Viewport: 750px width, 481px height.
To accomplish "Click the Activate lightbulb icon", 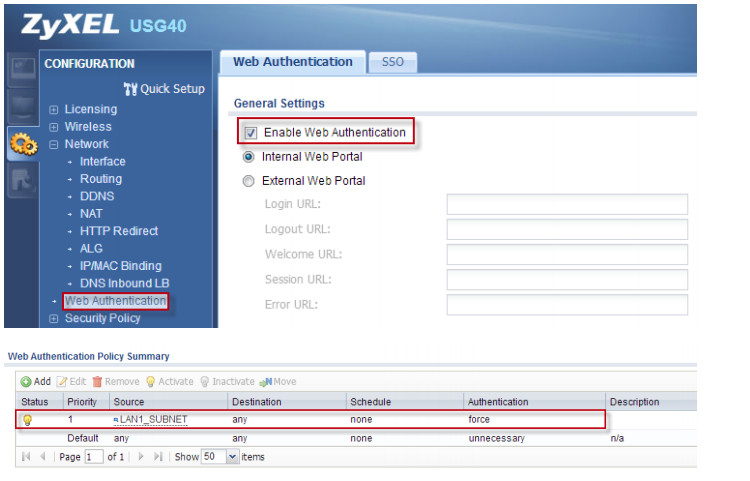I will (151, 381).
